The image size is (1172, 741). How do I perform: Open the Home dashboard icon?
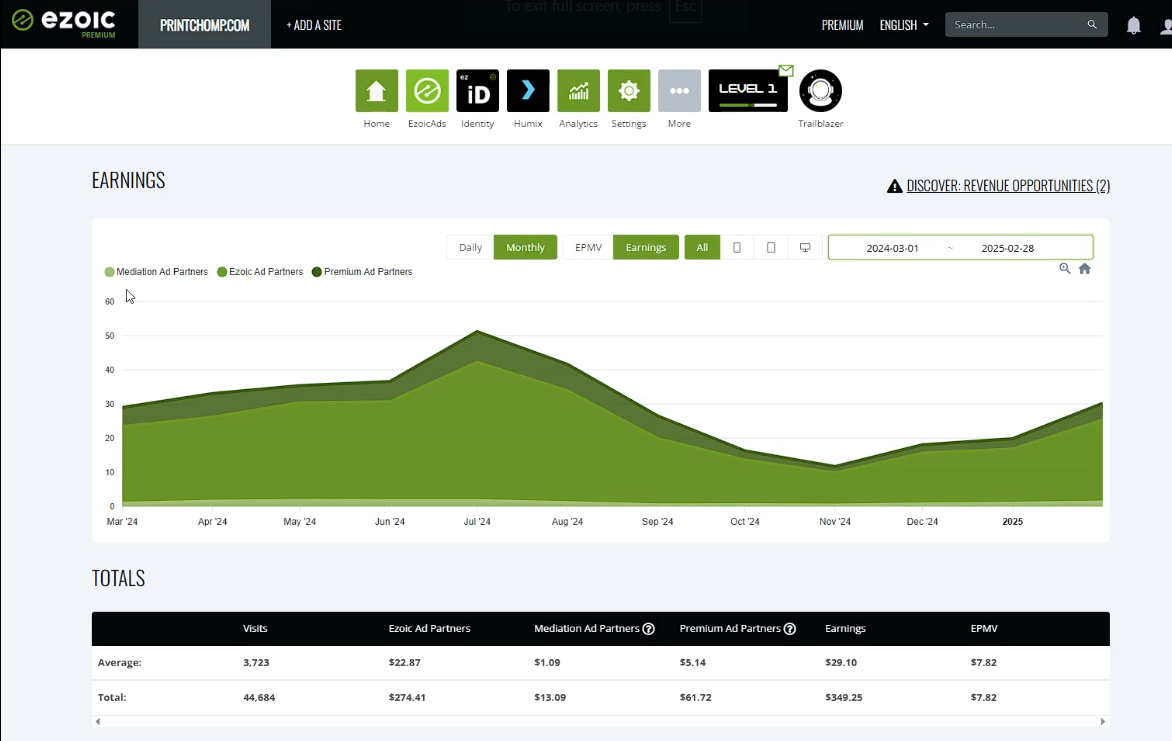377,90
